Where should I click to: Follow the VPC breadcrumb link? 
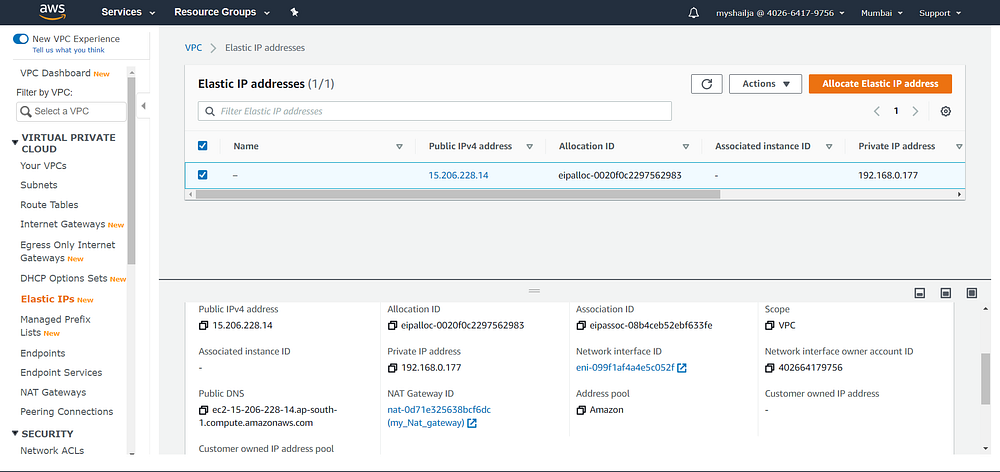(193, 48)
